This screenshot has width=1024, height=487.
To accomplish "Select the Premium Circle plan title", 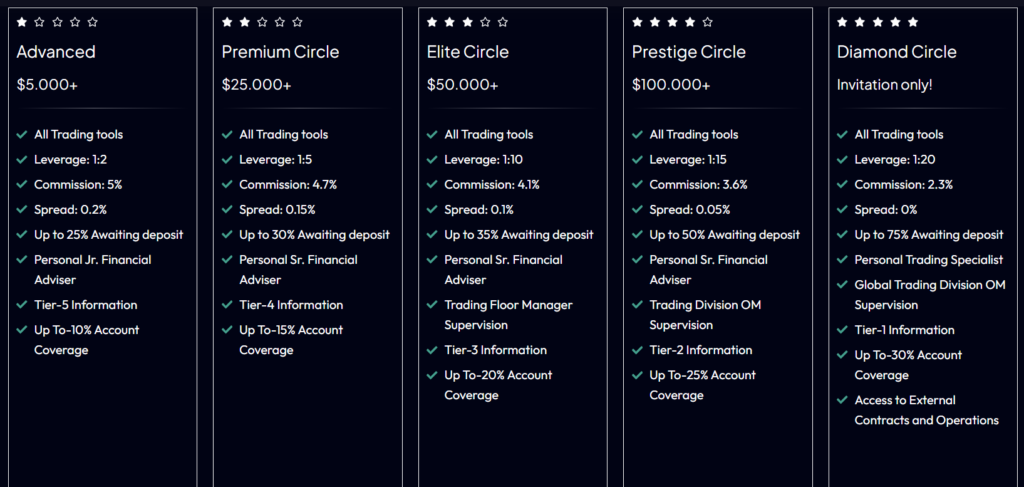I will click(280, 52).
